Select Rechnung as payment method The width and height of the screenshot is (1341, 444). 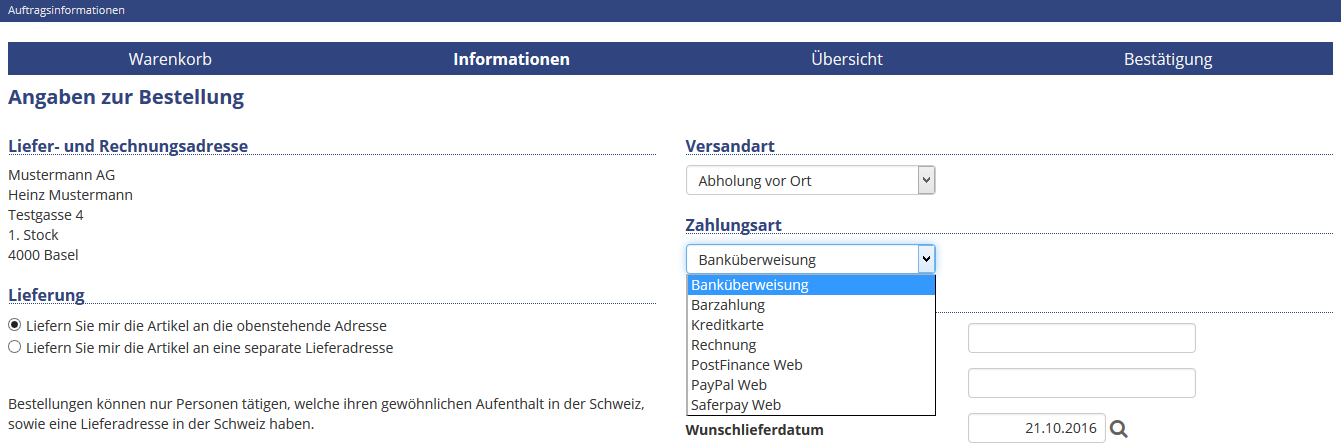(811, 345)
